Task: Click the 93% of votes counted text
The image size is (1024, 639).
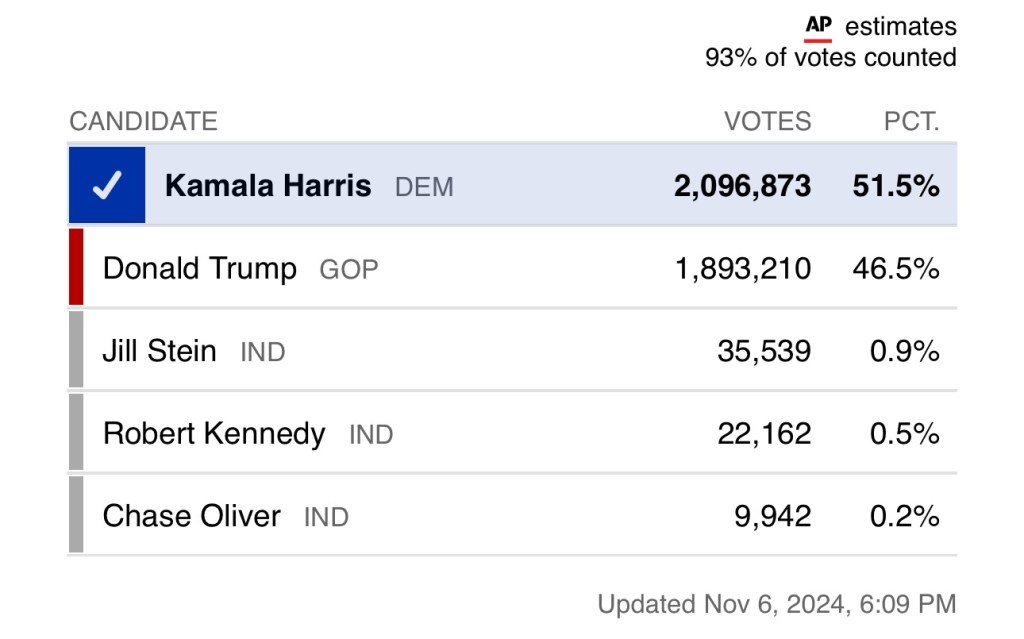Action: tap(830, 58)
